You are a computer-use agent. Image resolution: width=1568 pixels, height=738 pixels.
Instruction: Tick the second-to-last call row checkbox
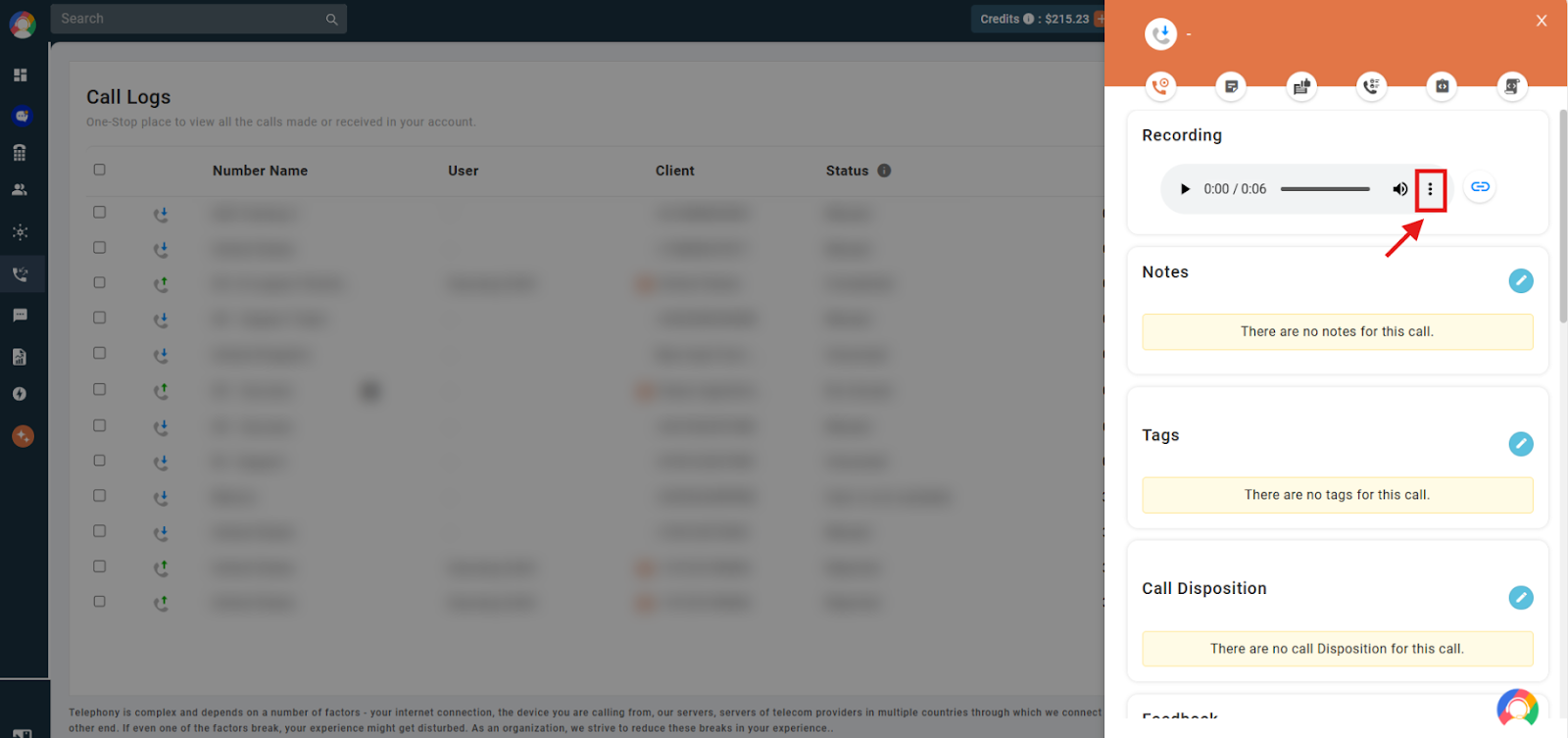coord(99,566)
